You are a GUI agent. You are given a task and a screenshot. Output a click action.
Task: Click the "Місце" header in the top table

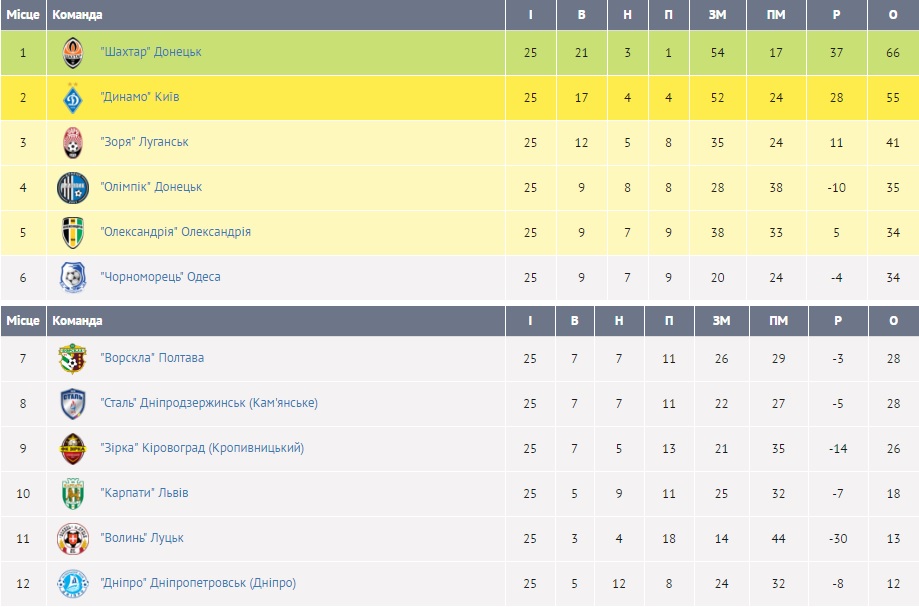pyautogui.click(x=23, y=15)
